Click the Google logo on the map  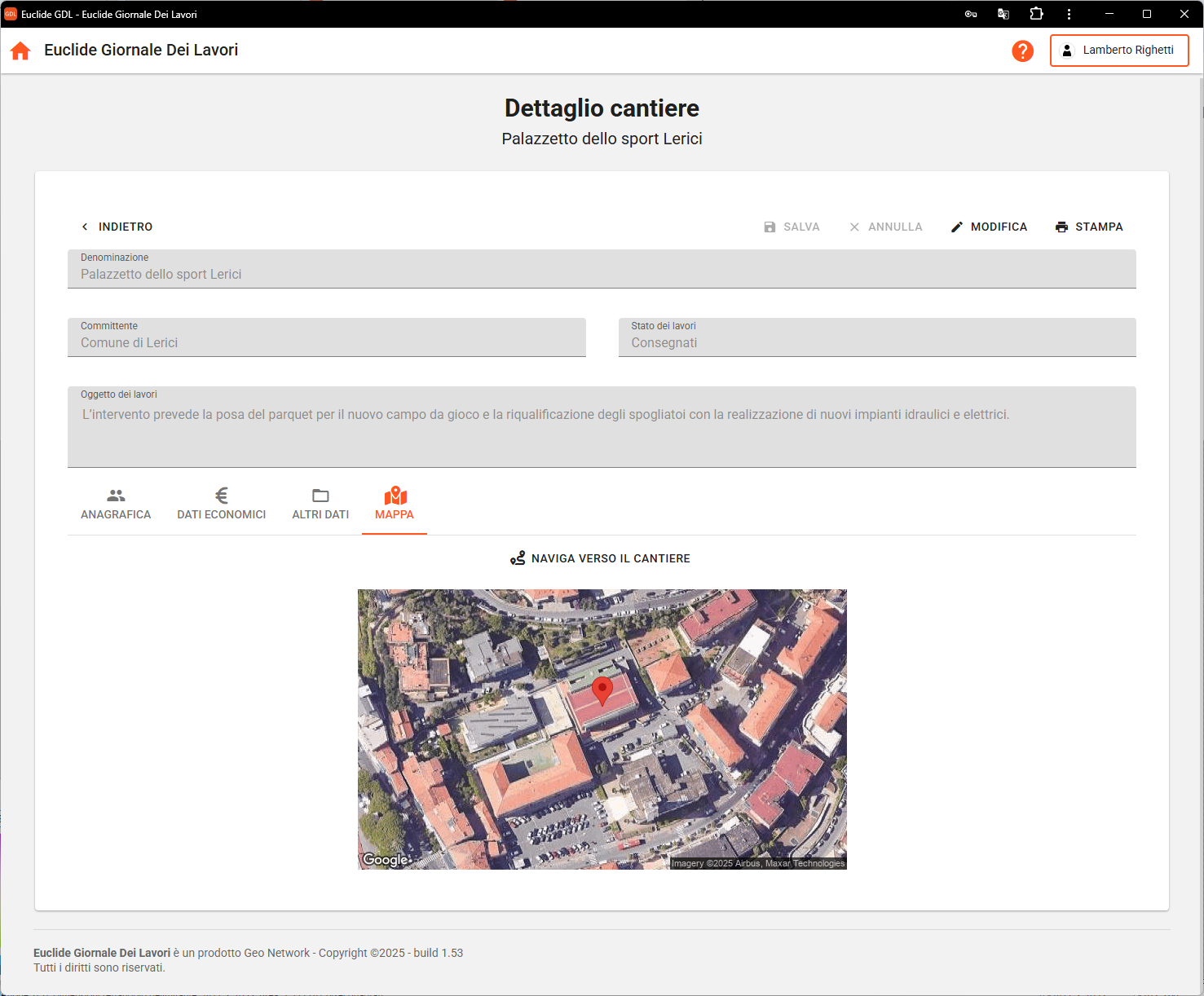pos(386,859)
